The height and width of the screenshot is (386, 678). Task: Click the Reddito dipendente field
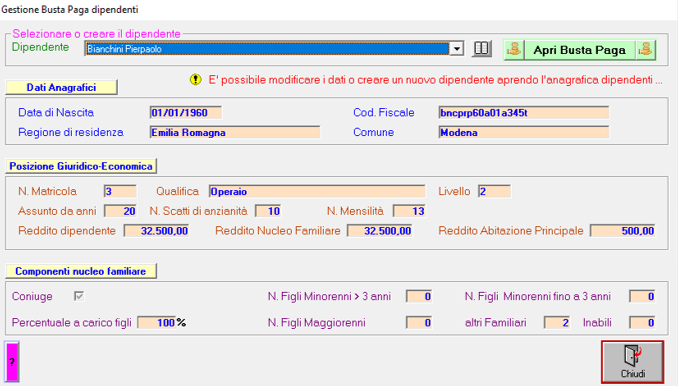click(x=156, y=231)
